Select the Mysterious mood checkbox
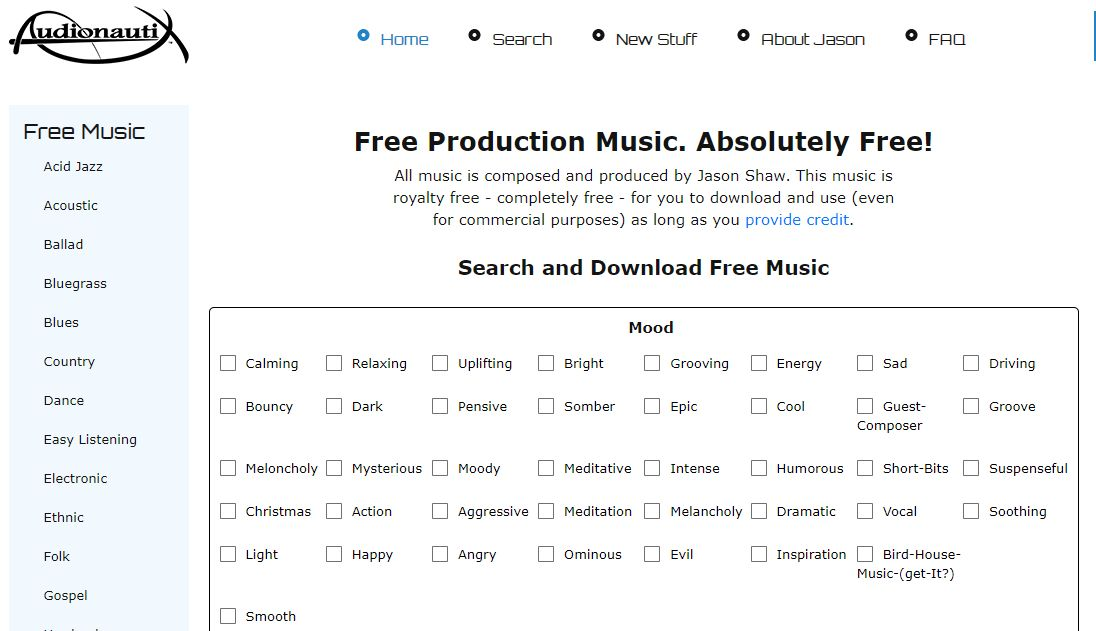 (334, 468)
